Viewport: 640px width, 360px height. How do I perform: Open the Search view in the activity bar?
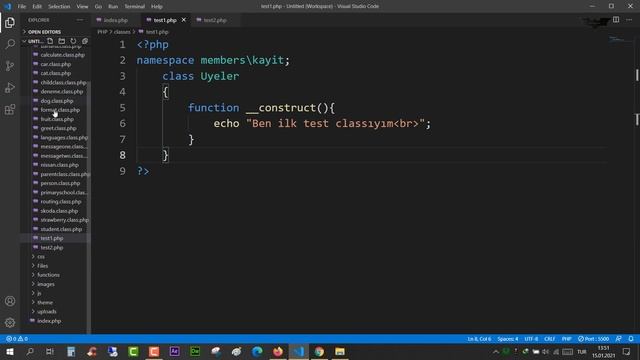pos(10,44)
